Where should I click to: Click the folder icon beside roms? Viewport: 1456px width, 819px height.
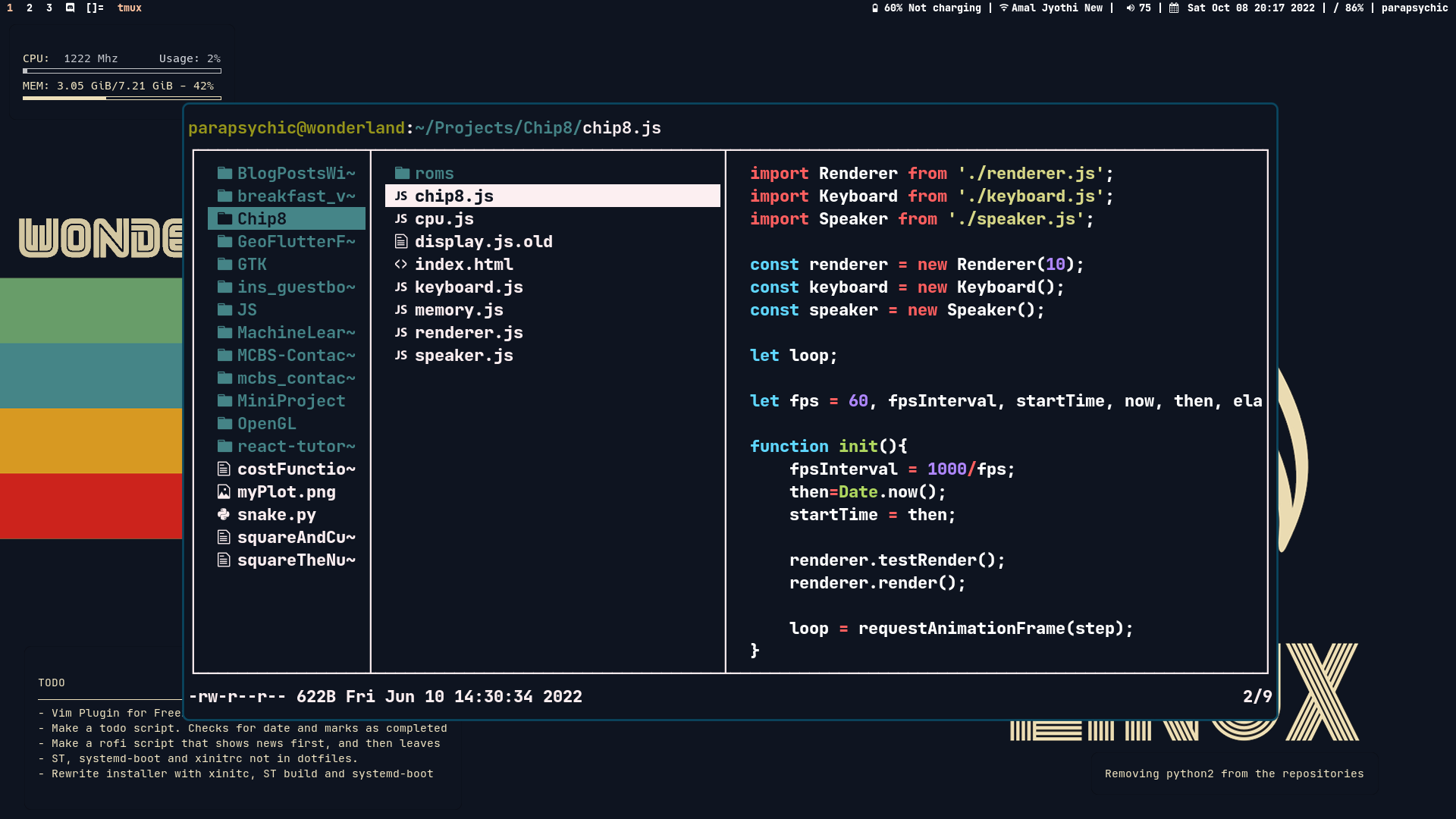coord(402,174)
